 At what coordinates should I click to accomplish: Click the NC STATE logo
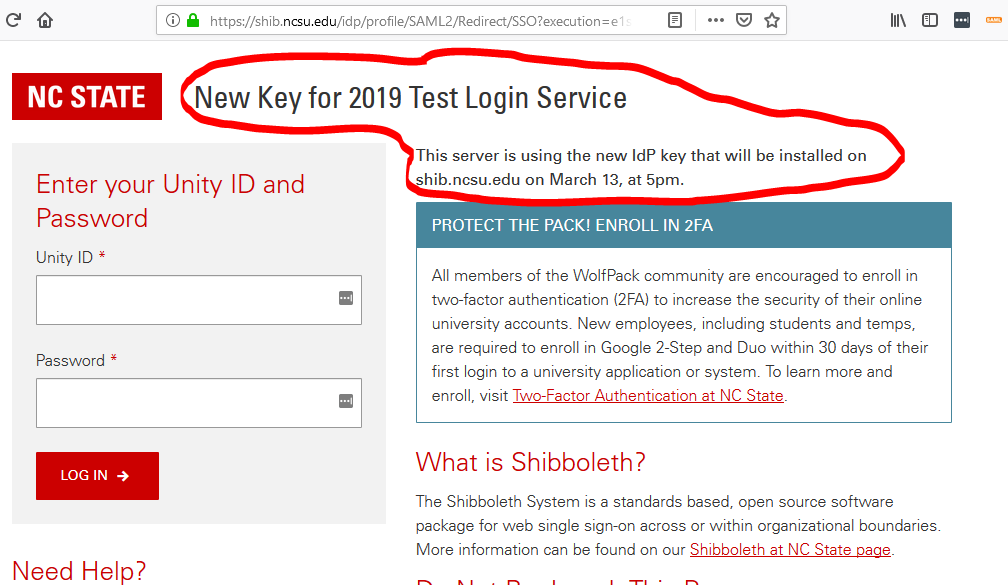click(x=87, y=96)
